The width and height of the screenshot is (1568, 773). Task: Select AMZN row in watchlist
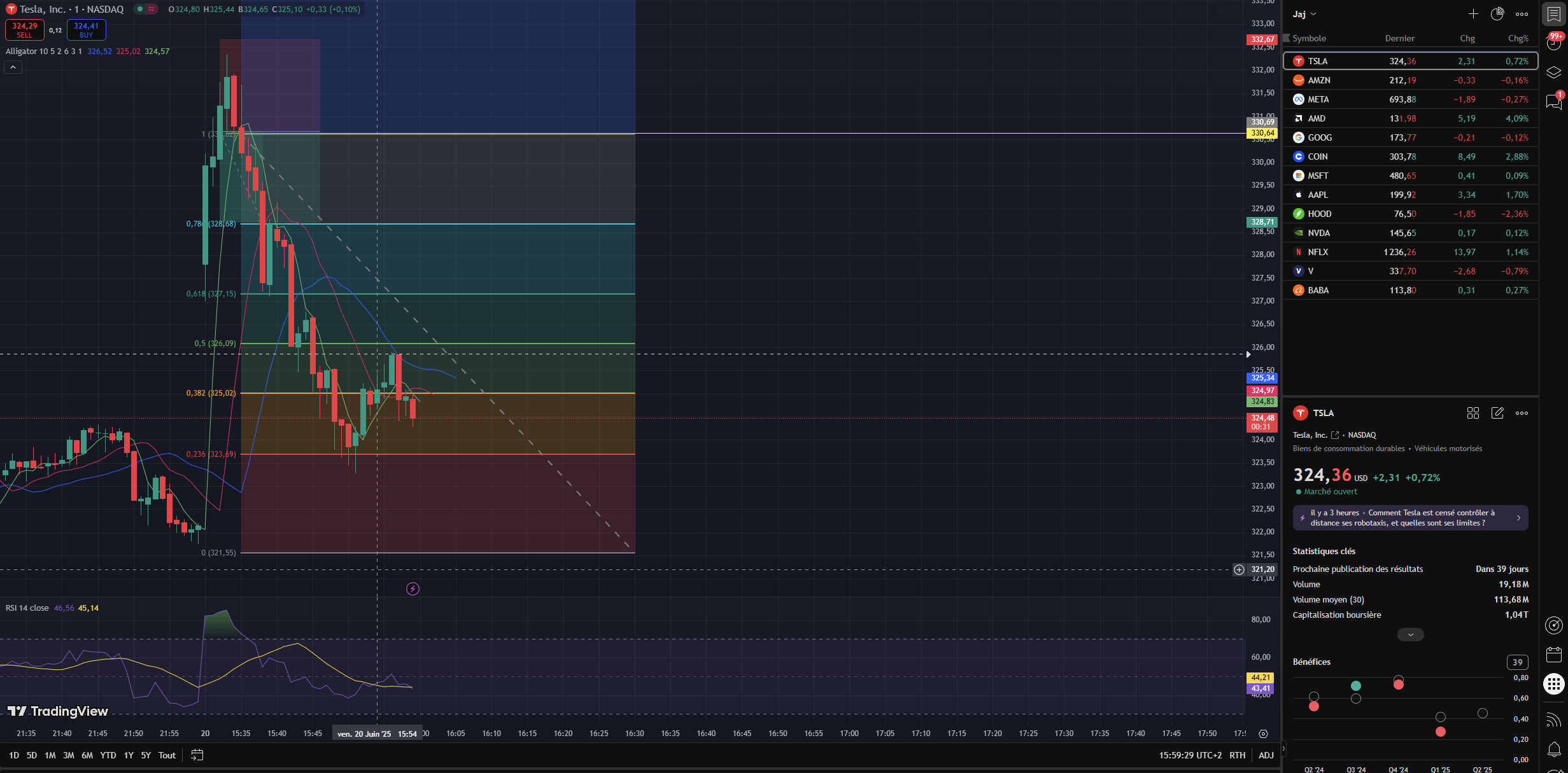(x=1410, y=80)
